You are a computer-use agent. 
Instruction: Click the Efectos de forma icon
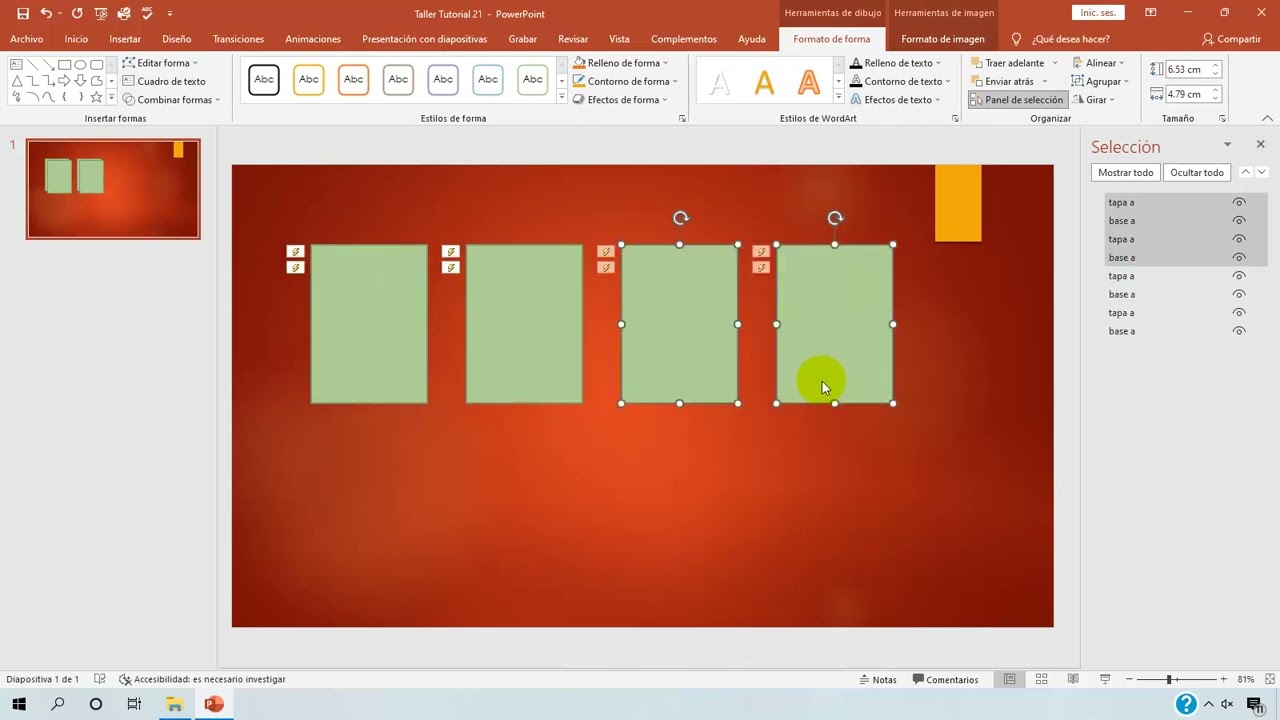(x=579, y=99)
